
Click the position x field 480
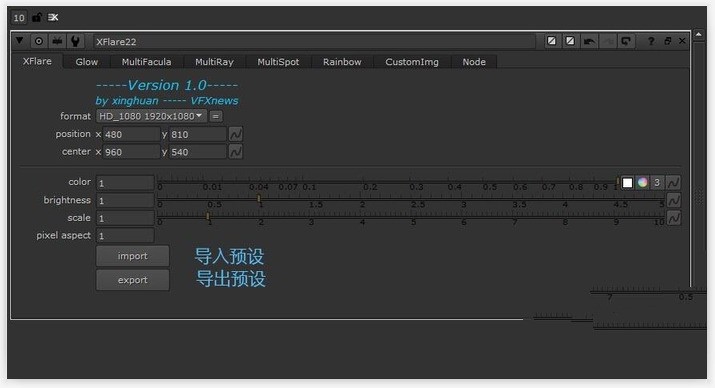pyautogui.click(x=131, y=135)
